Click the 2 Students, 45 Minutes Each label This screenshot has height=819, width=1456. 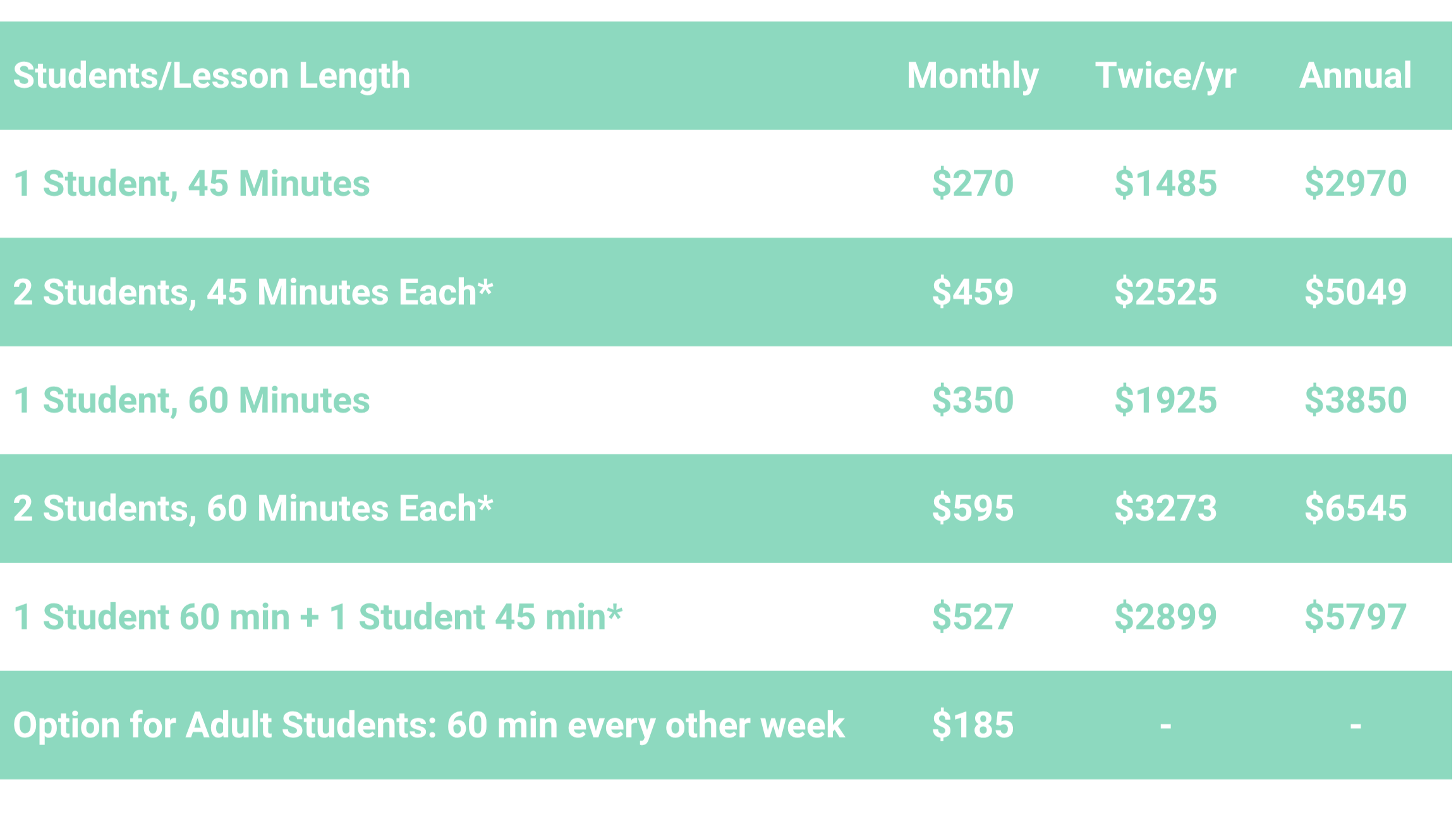point(253,293)
